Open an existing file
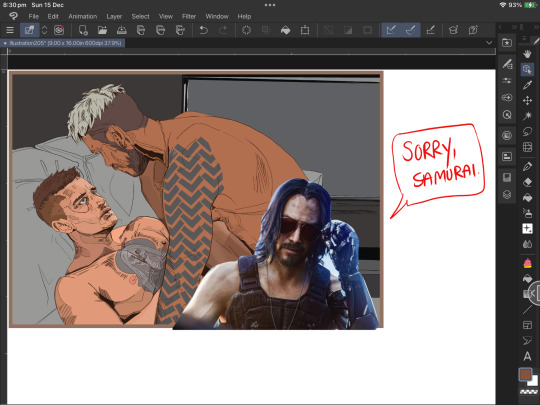The image size is (540, 405). click(x=102, y=30)
